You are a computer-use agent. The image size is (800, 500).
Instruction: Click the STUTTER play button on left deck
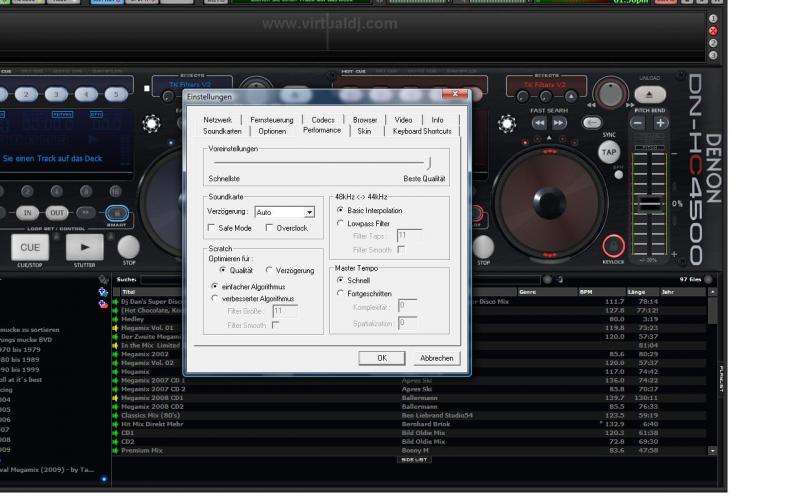pyautogui.click(x=85, y=247)
